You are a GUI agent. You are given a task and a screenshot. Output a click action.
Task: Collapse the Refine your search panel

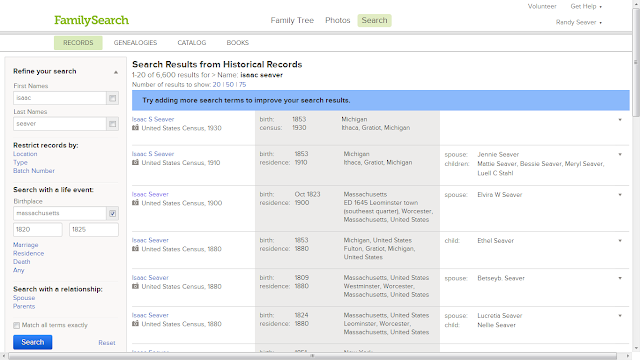click(x=116, y=72)
